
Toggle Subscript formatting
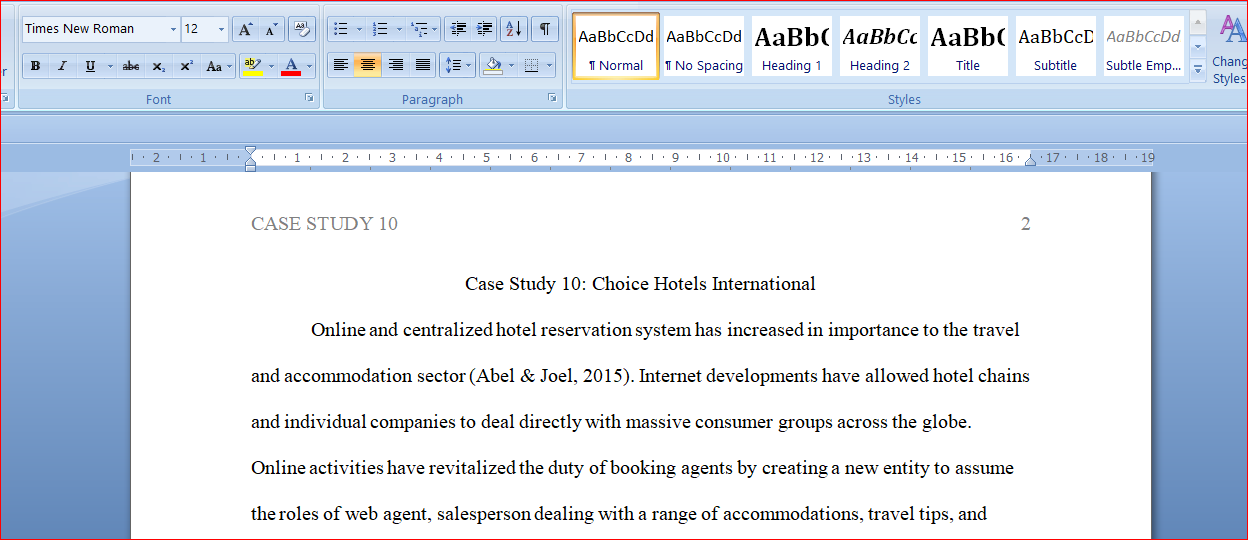click(159, 66)
